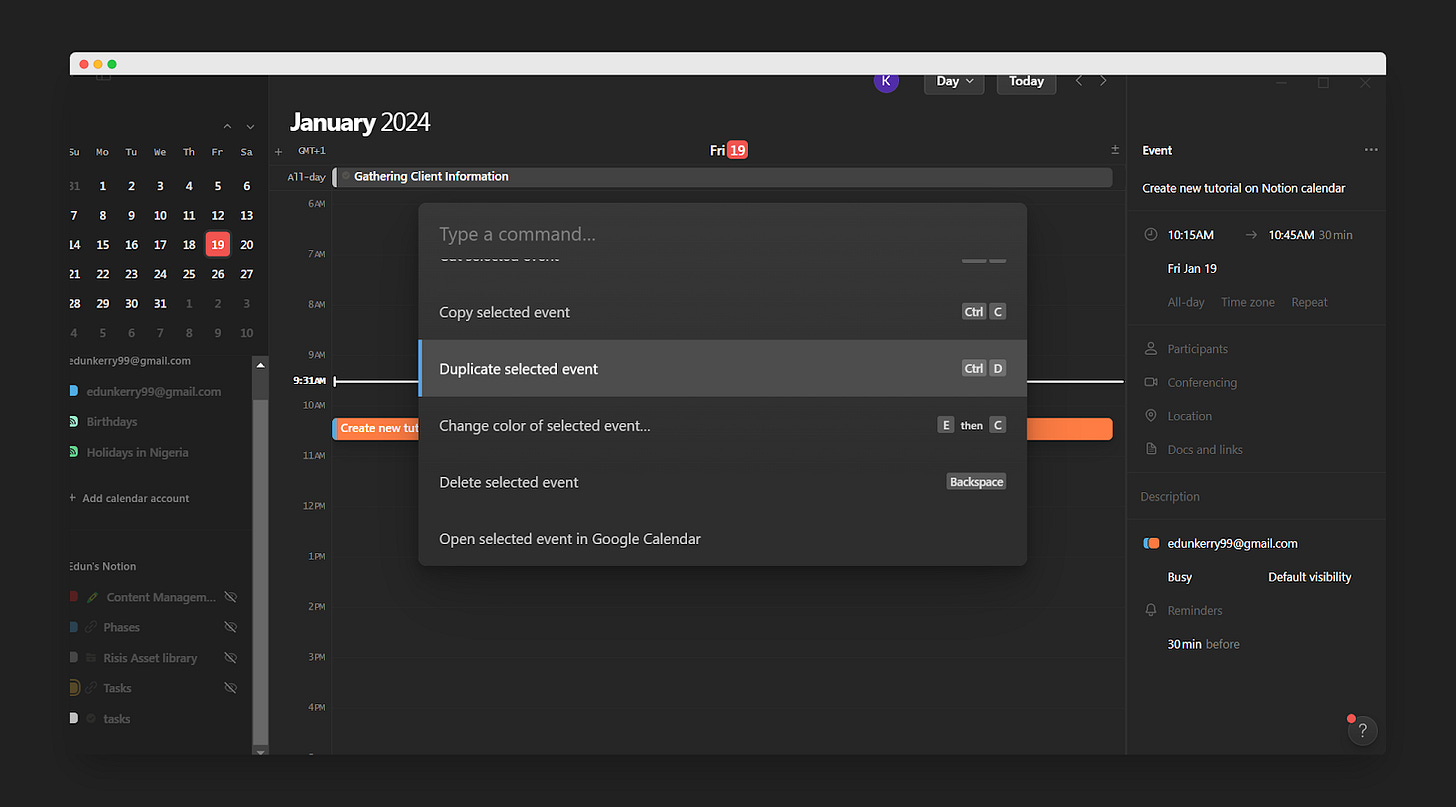1456x807 pixels.
Task: Click the Birthdays feed icon
Action: [73, 422]
